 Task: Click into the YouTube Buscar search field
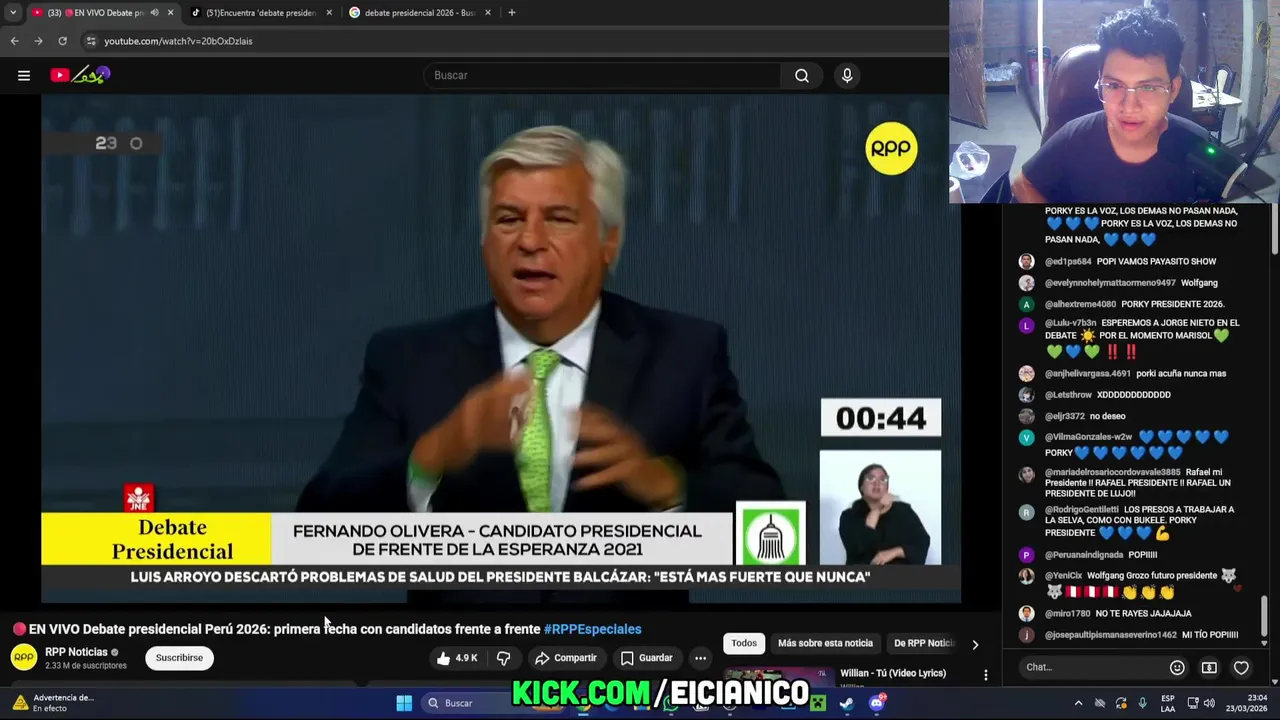603,75
